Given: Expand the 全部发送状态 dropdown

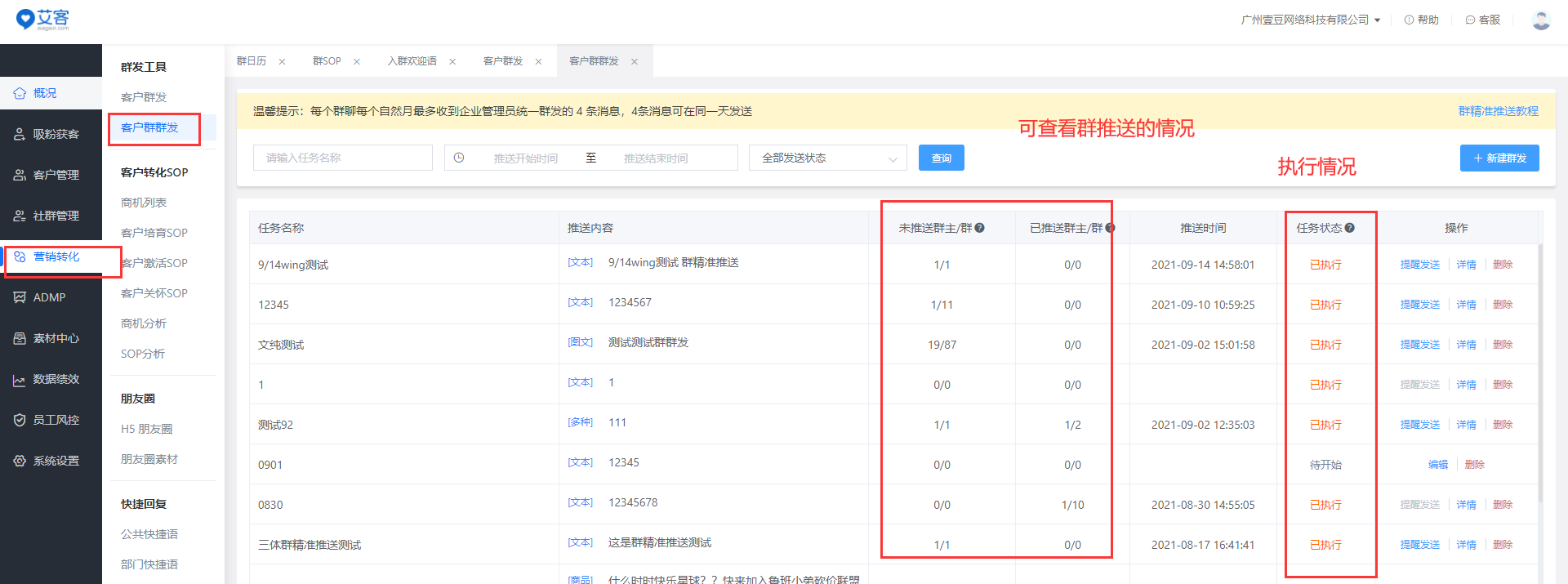Looking at the screenshot, I should (827, 158).
